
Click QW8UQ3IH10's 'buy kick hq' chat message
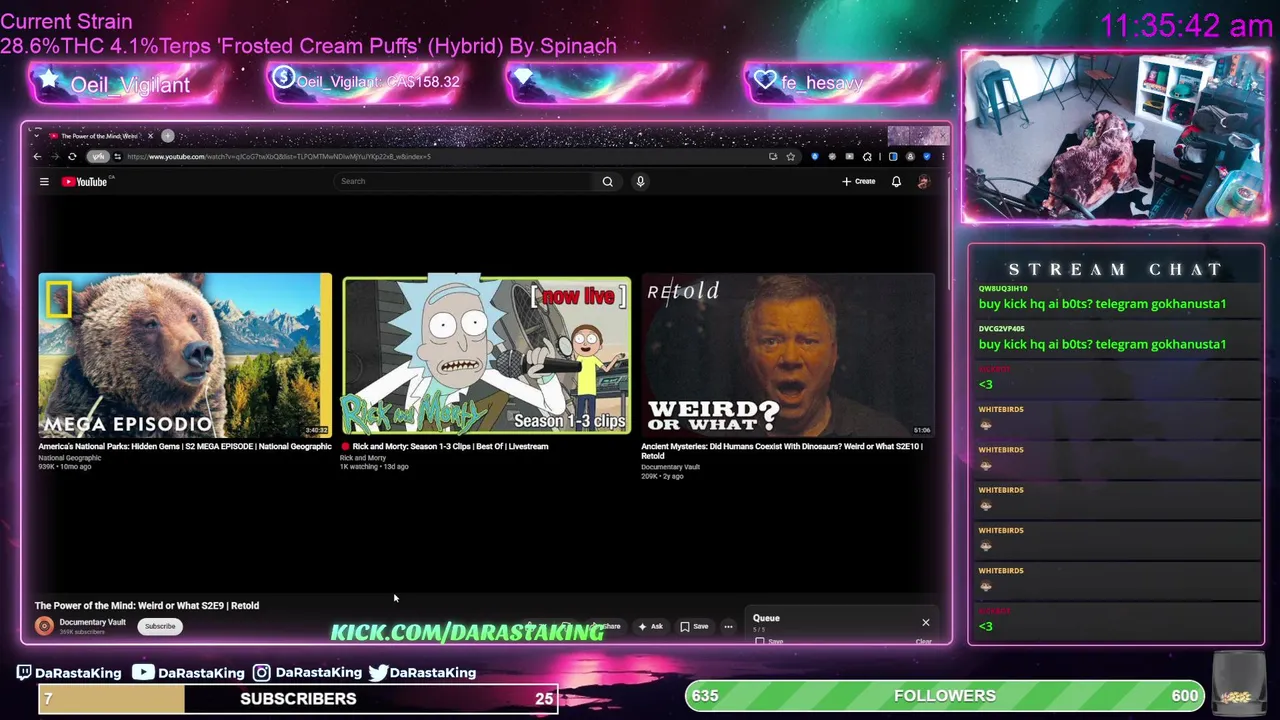click(1102, 303)
